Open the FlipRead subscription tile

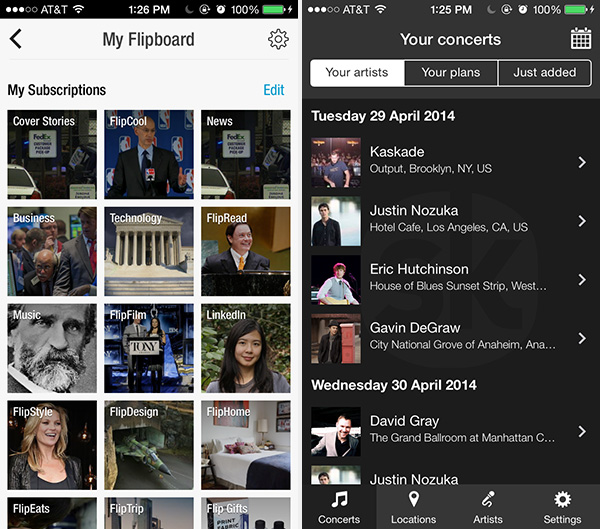click(x=246, y=251)
